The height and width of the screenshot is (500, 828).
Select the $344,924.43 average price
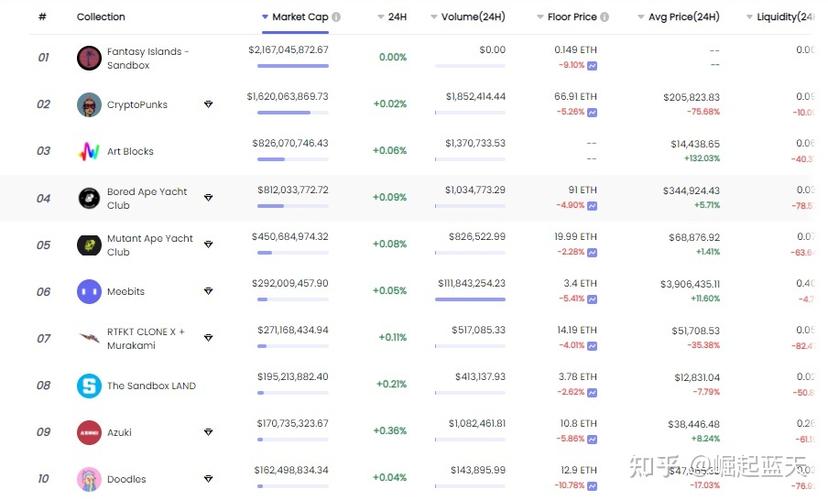click(x=691, y=191)
